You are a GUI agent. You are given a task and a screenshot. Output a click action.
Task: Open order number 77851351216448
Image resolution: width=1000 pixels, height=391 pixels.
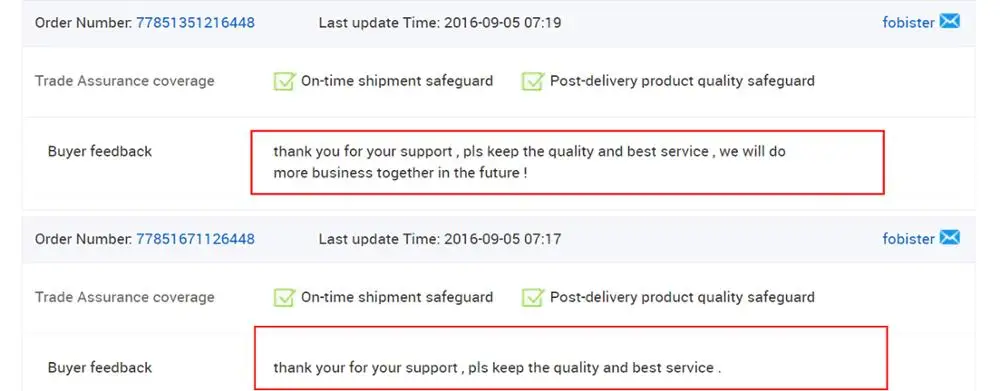click(x=195, y=23)
